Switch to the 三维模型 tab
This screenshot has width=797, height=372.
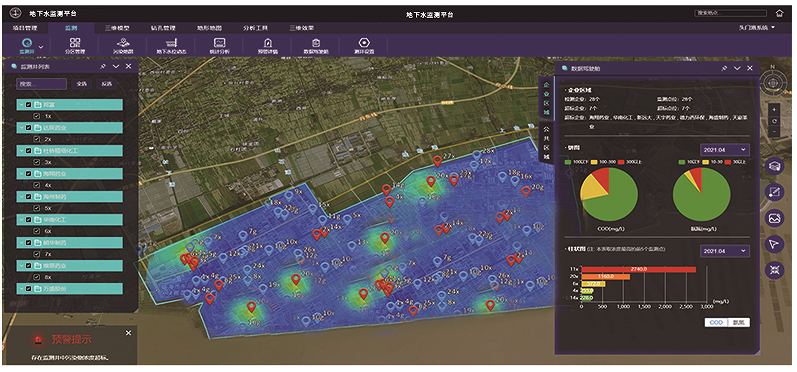(117, 28)
